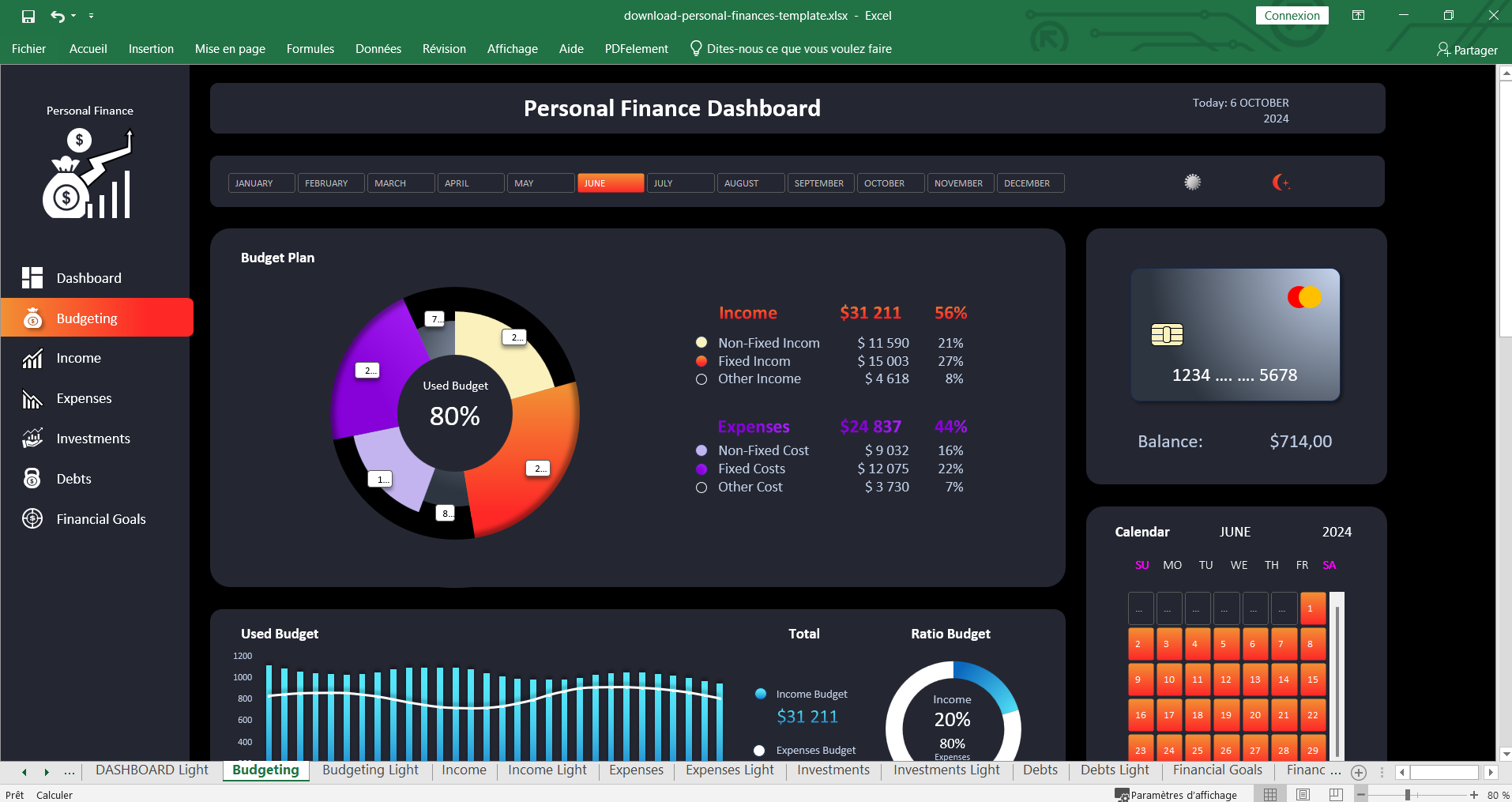Click the zoom in plus icon
This screenshot has width=1512, height=802.
[x=1474, y=795]
